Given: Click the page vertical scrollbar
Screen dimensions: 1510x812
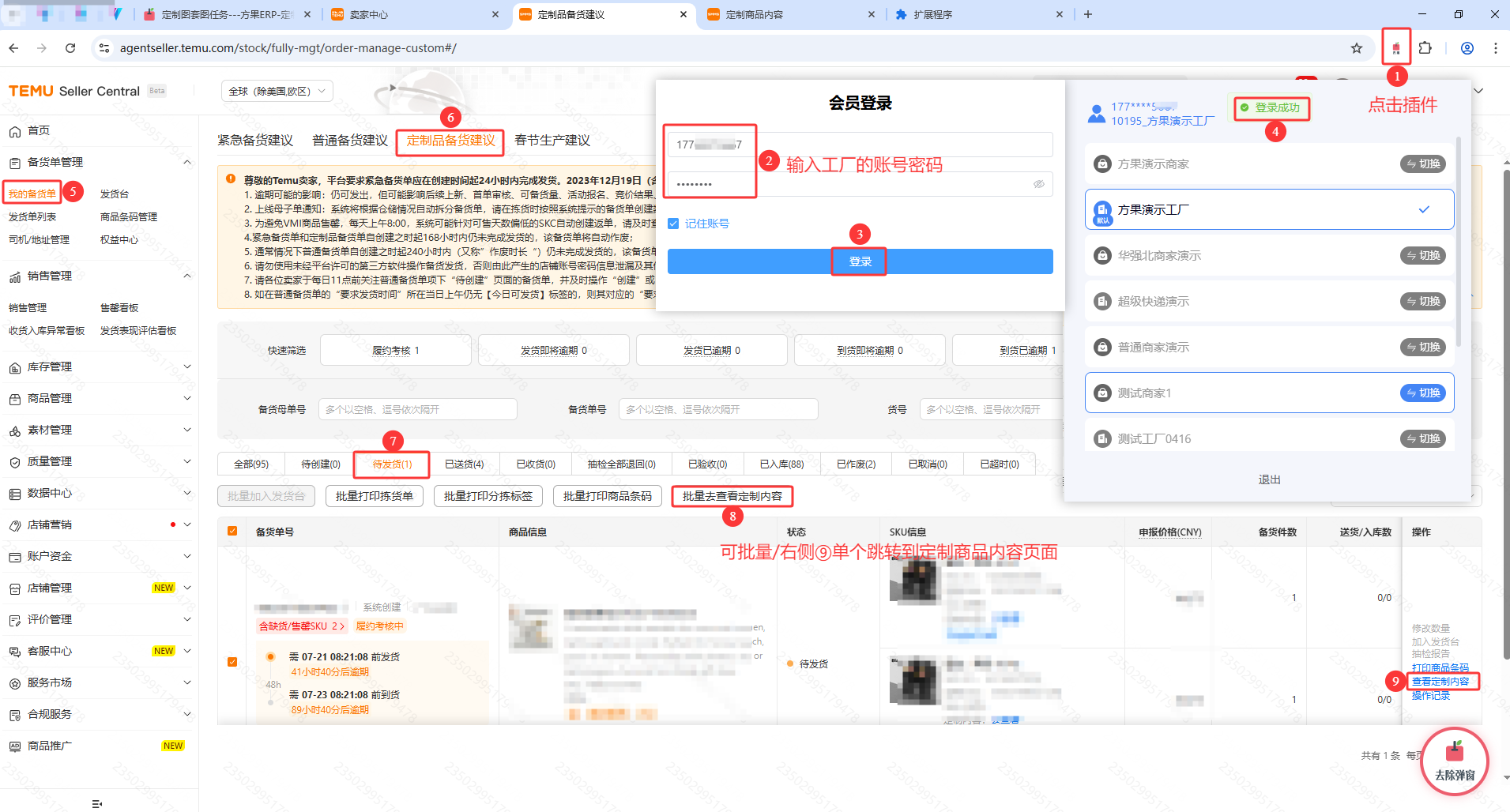Looking at the screenshot, I should click(x=1505, y=415).
